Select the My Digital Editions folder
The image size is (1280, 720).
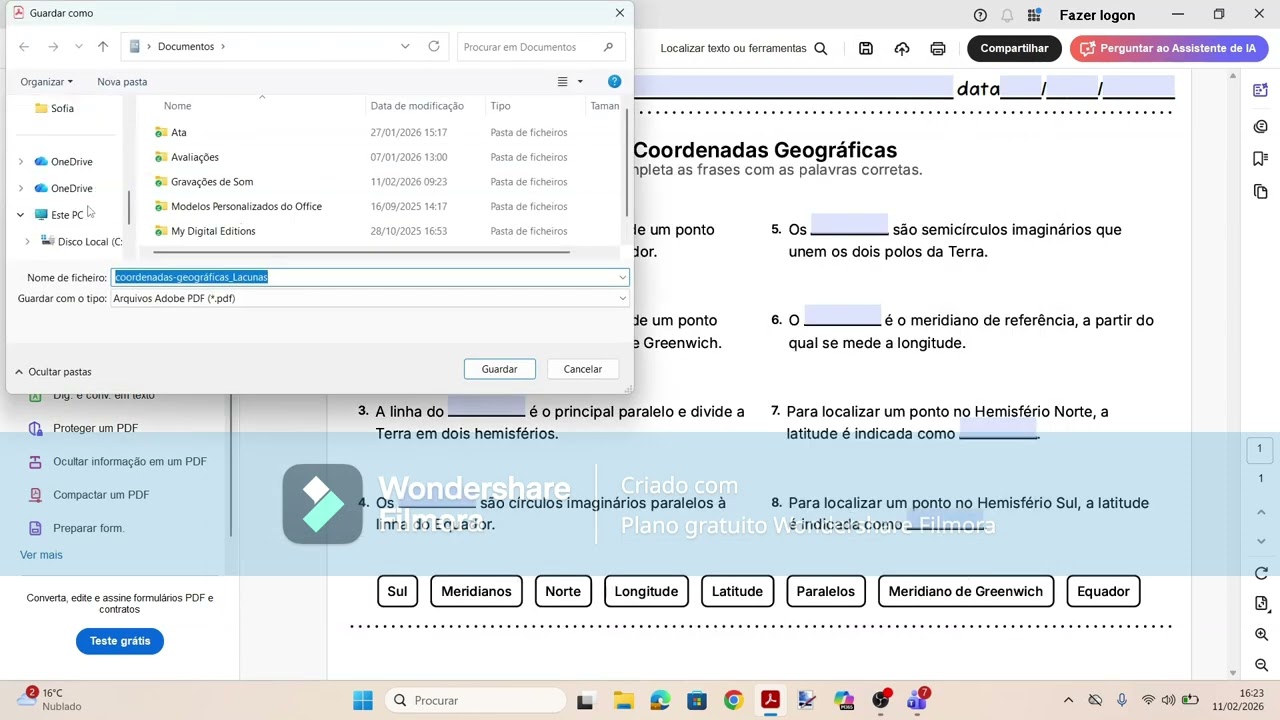[x=213, y=231]
